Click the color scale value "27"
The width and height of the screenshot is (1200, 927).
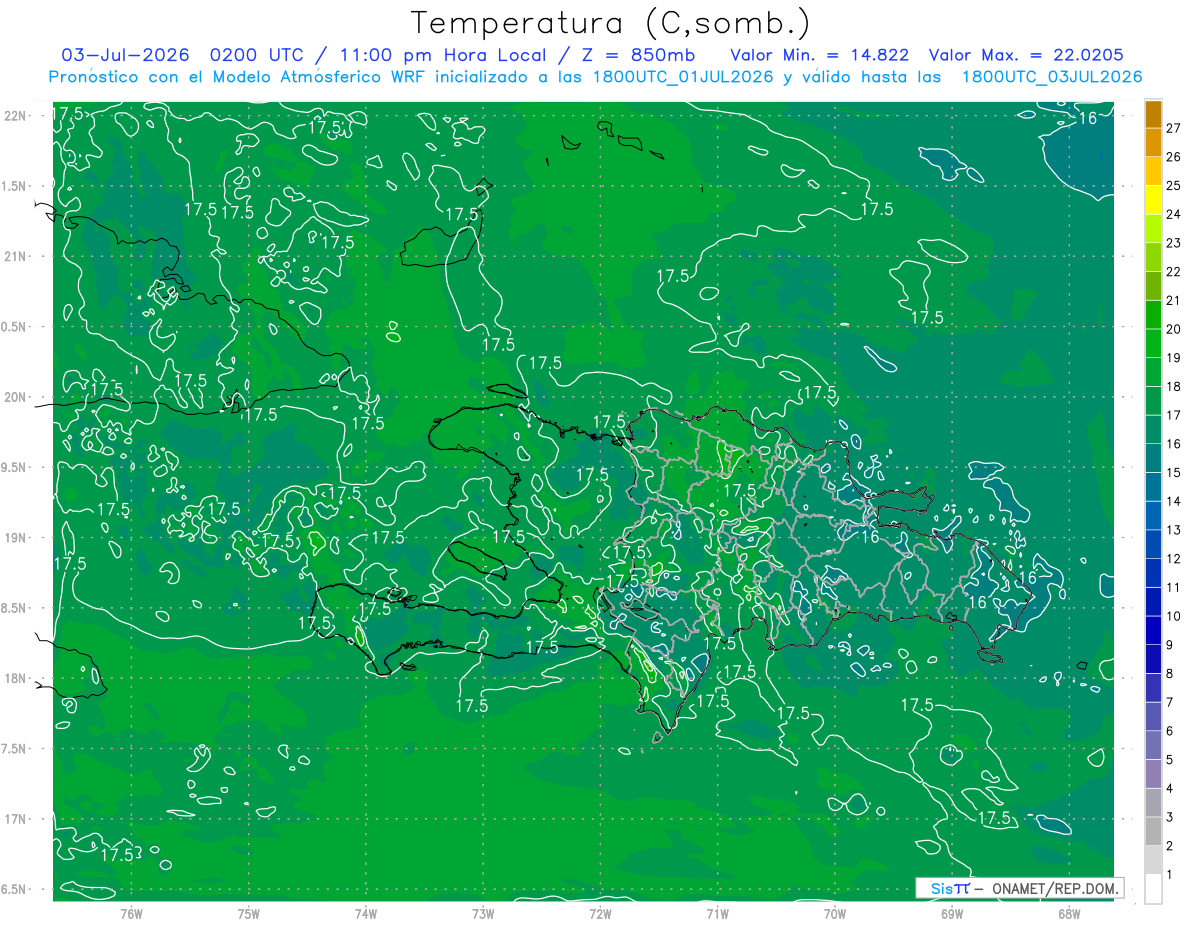click(1174, 128)
